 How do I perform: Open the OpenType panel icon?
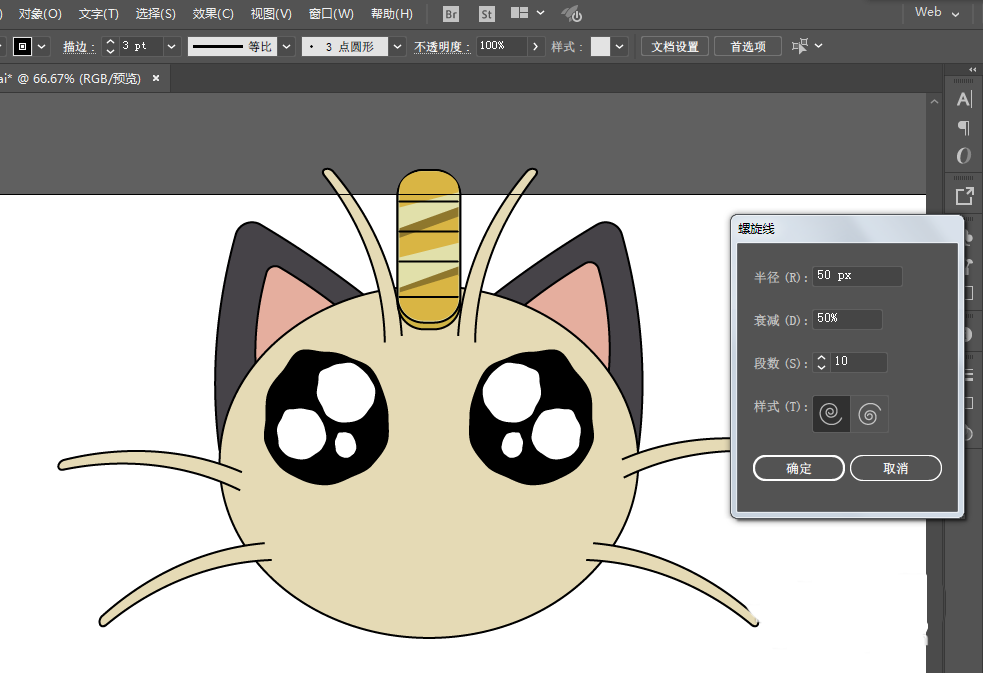(963, 155)
